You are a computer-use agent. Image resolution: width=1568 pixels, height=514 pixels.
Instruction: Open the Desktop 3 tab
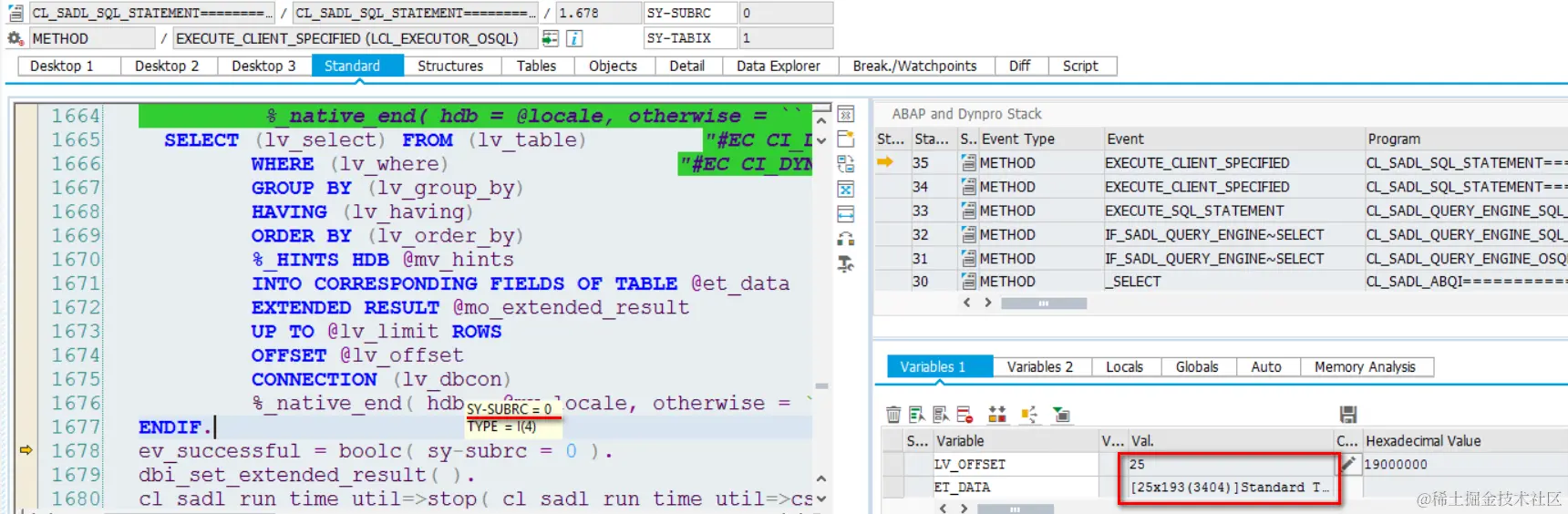click(x=263, y=66)
